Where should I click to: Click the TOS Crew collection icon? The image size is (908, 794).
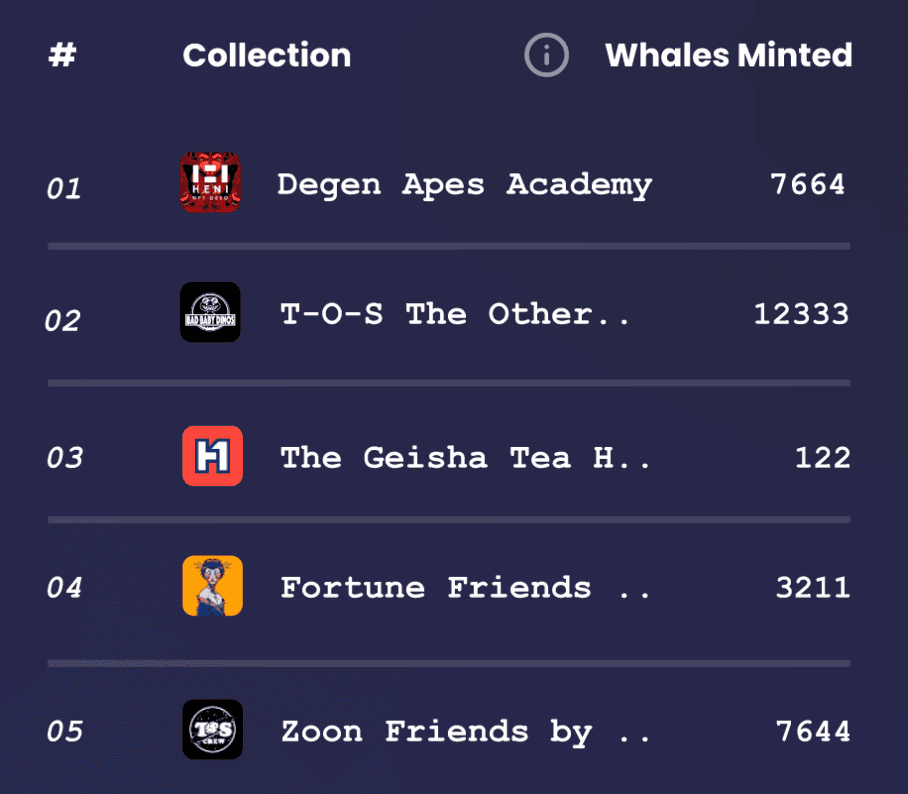click(x=212, y=729)
